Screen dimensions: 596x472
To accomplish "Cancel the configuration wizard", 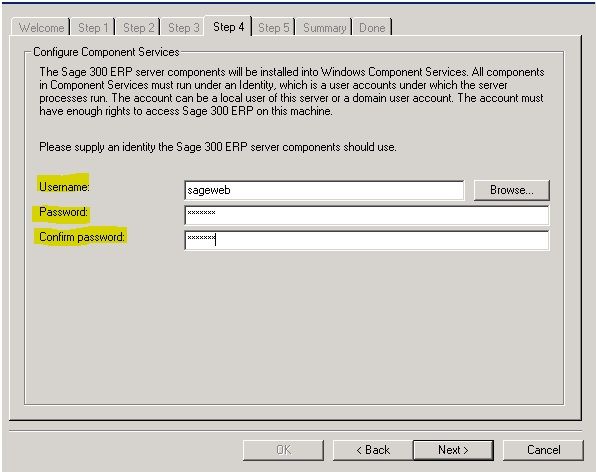I will [x=543, y=450].
